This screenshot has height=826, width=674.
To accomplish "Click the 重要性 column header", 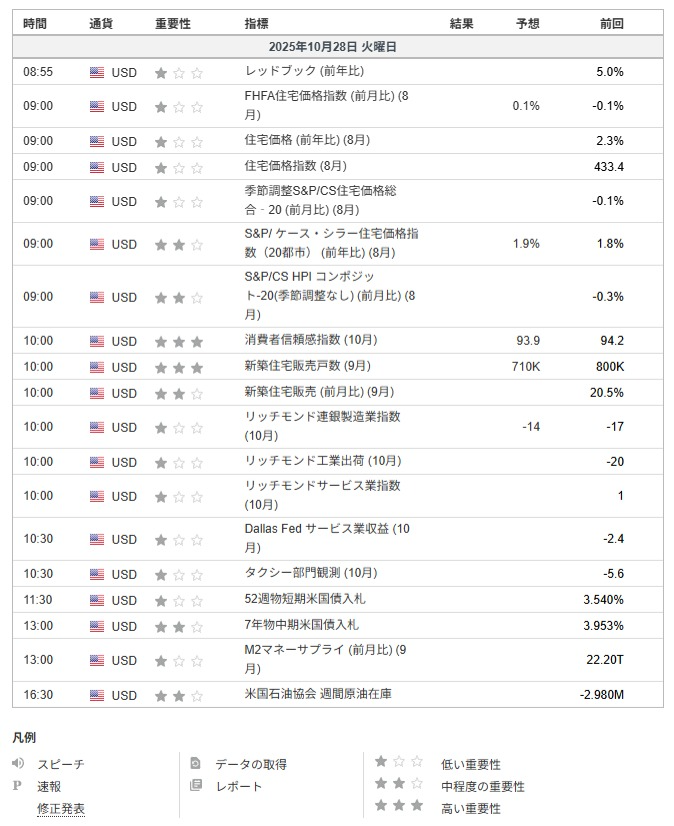I will (173, 23).
